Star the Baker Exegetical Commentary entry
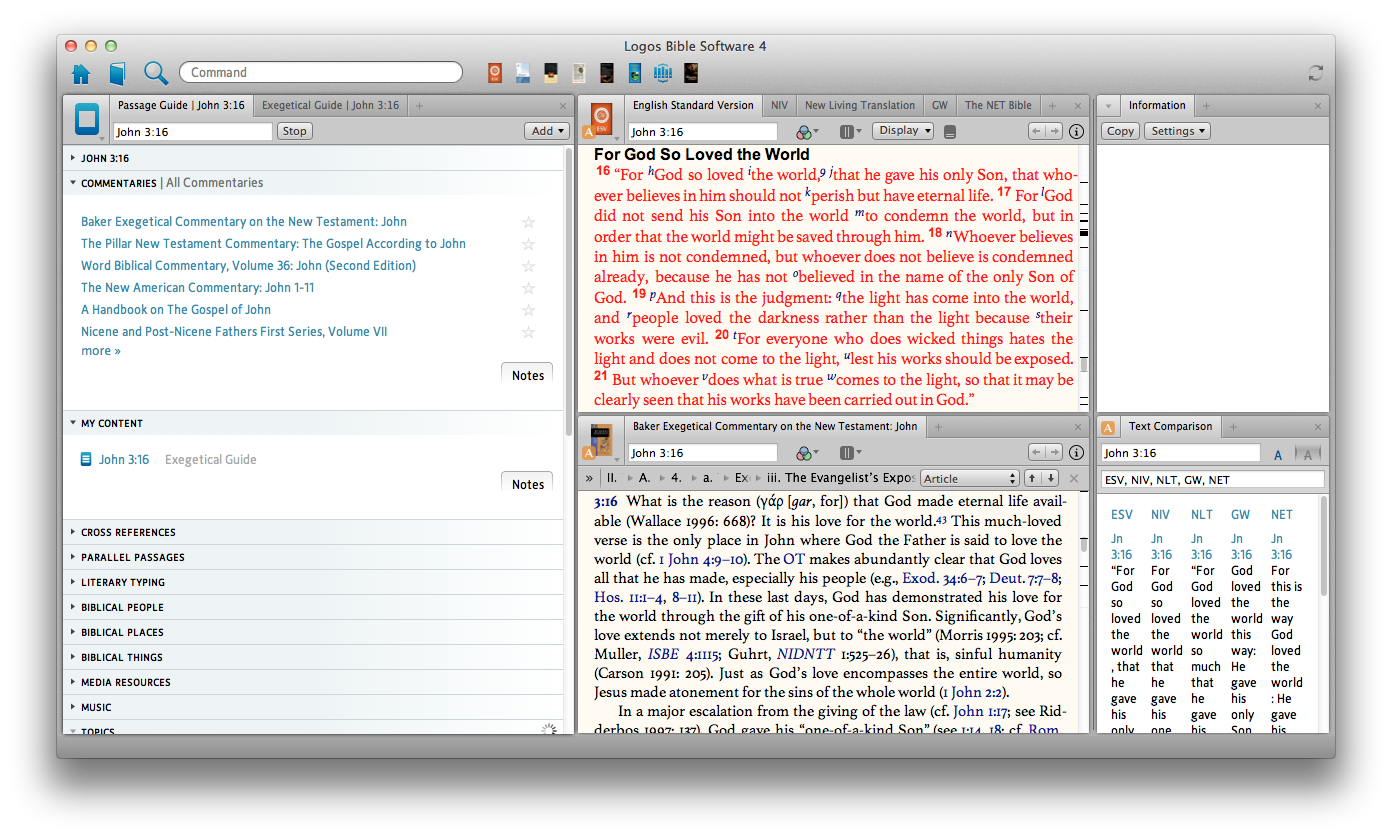Image resolution: width=1392 pixels, height=837 pixels. point(529,222)
